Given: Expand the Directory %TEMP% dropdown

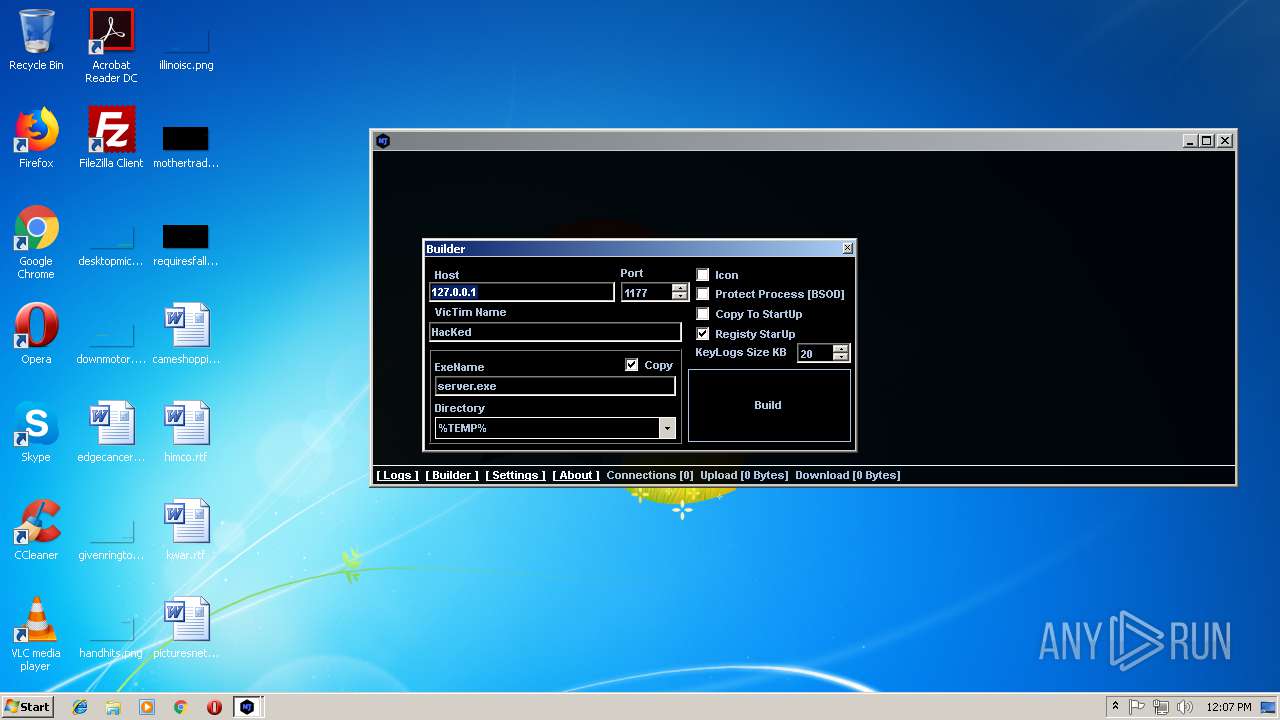Looking at the screenshot, I should [x=667, y=428].
